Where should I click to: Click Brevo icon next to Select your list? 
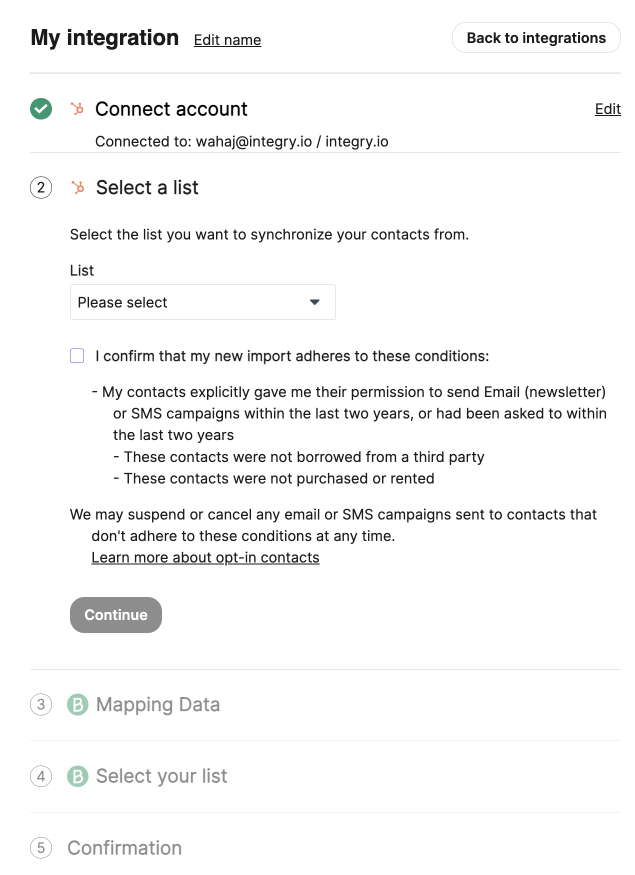[78, 776]
